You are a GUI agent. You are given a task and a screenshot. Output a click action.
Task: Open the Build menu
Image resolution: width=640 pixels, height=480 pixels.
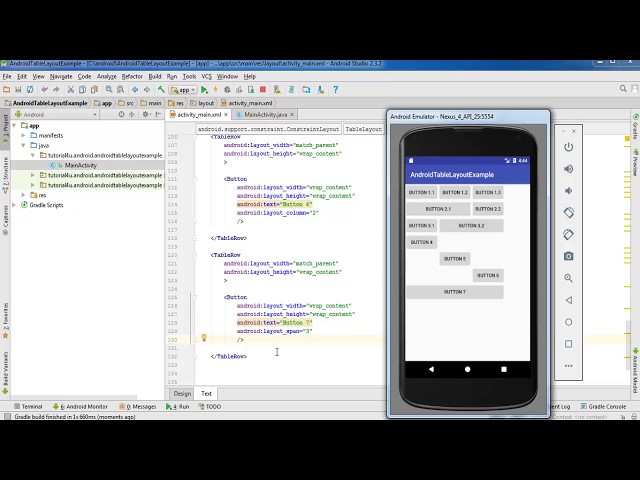coord(155,76)
